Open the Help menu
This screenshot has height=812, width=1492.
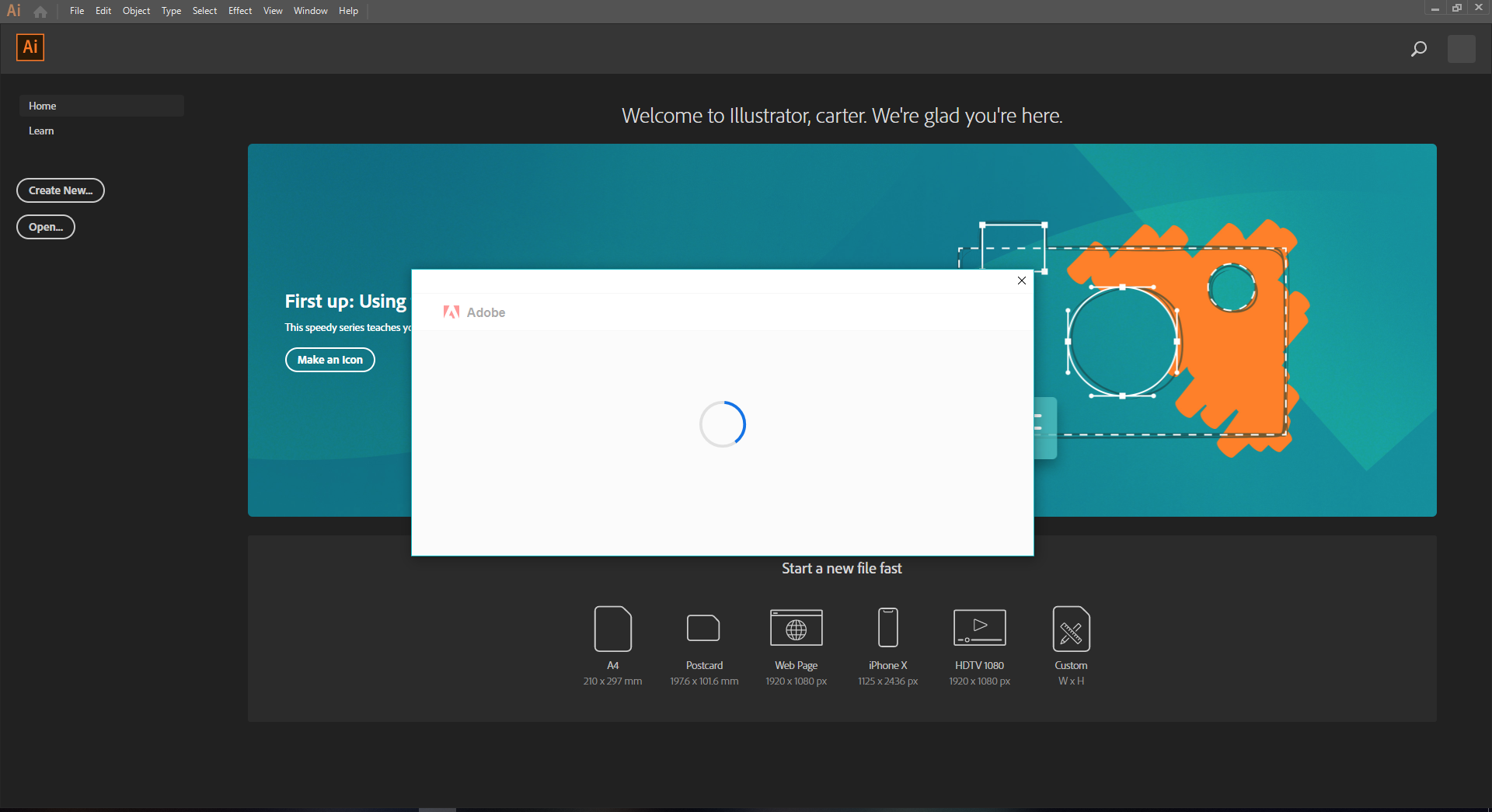pyautogui.click(x=348, y=11)
